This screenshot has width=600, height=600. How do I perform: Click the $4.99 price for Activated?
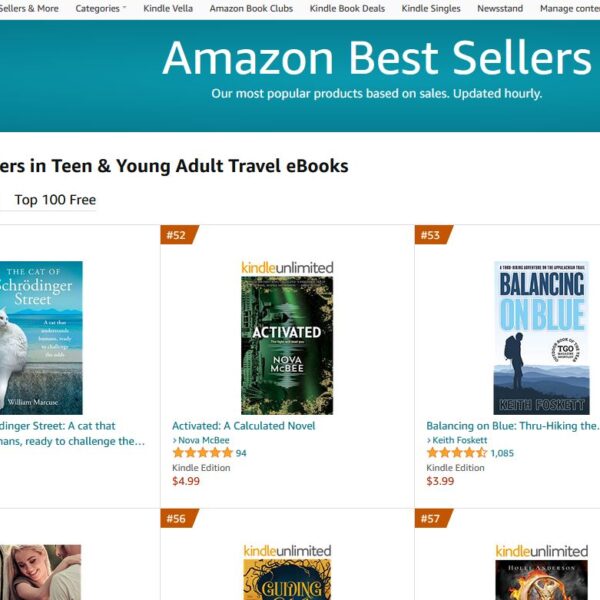click(x=186, y=481)
